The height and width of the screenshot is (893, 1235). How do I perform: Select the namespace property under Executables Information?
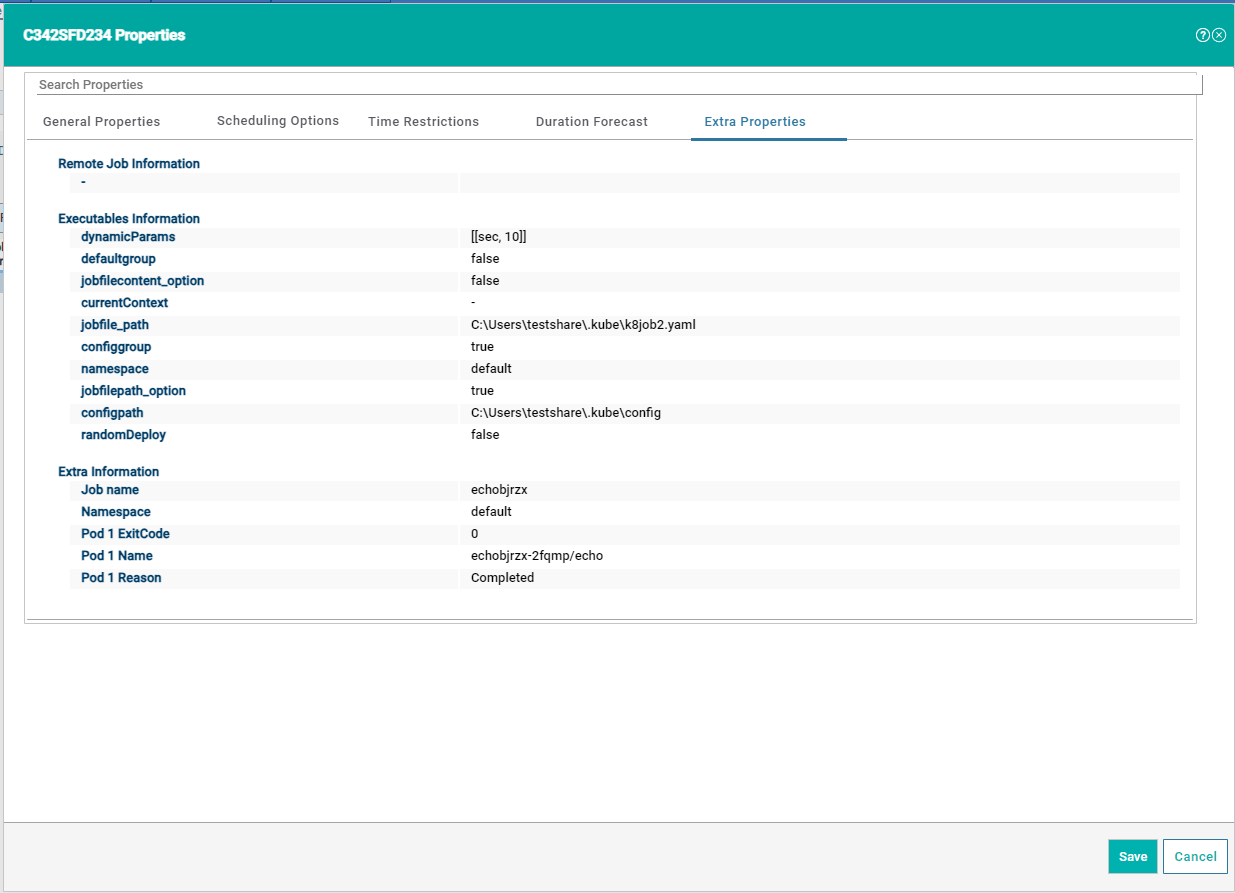tap(114, 368)
